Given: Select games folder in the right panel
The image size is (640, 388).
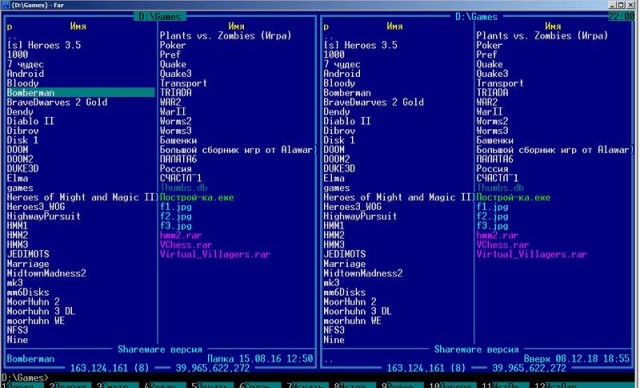Looking at the screenshot, I should (336, 188).
